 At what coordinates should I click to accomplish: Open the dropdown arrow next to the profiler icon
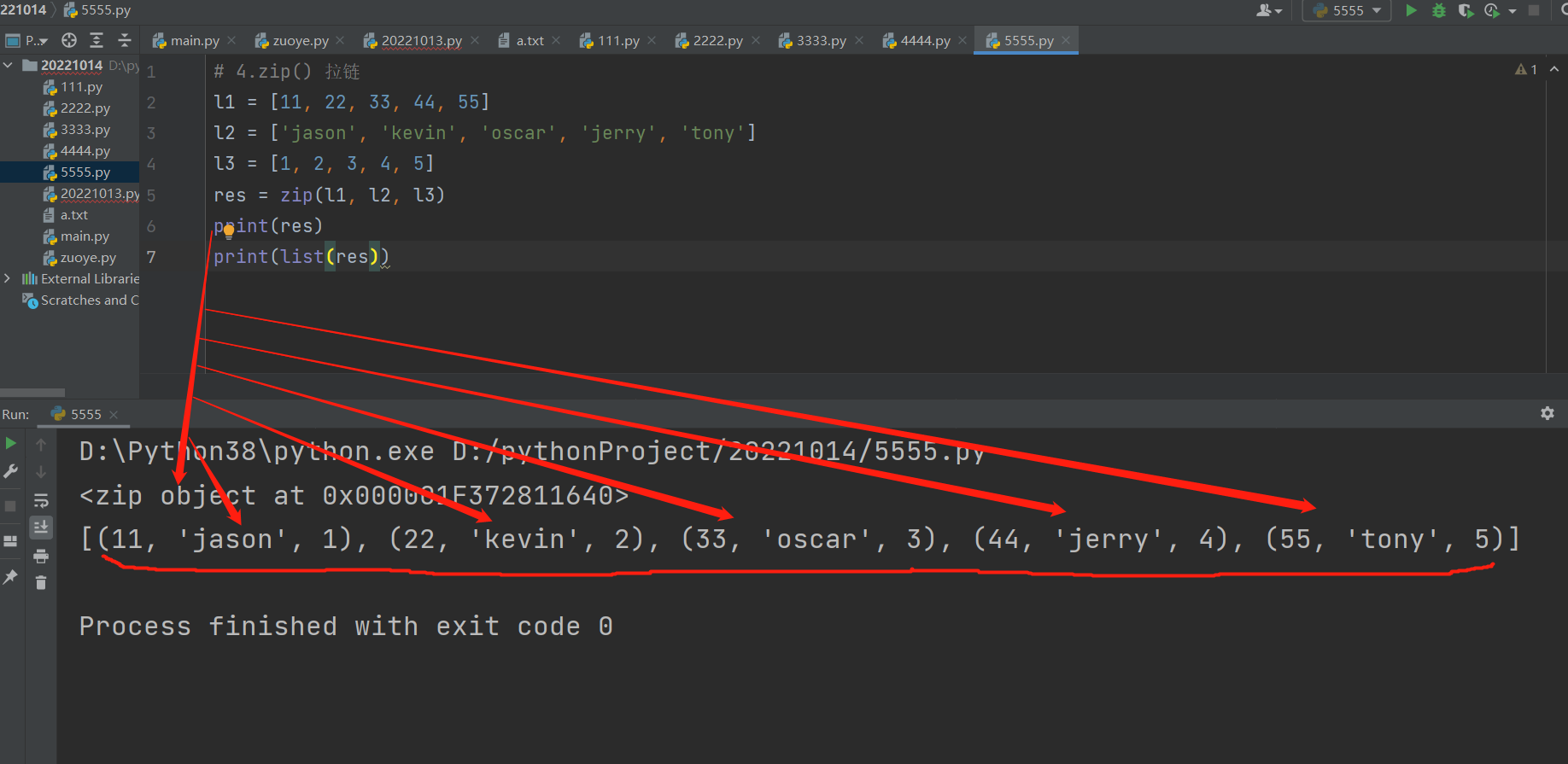tap(1512, 11)
